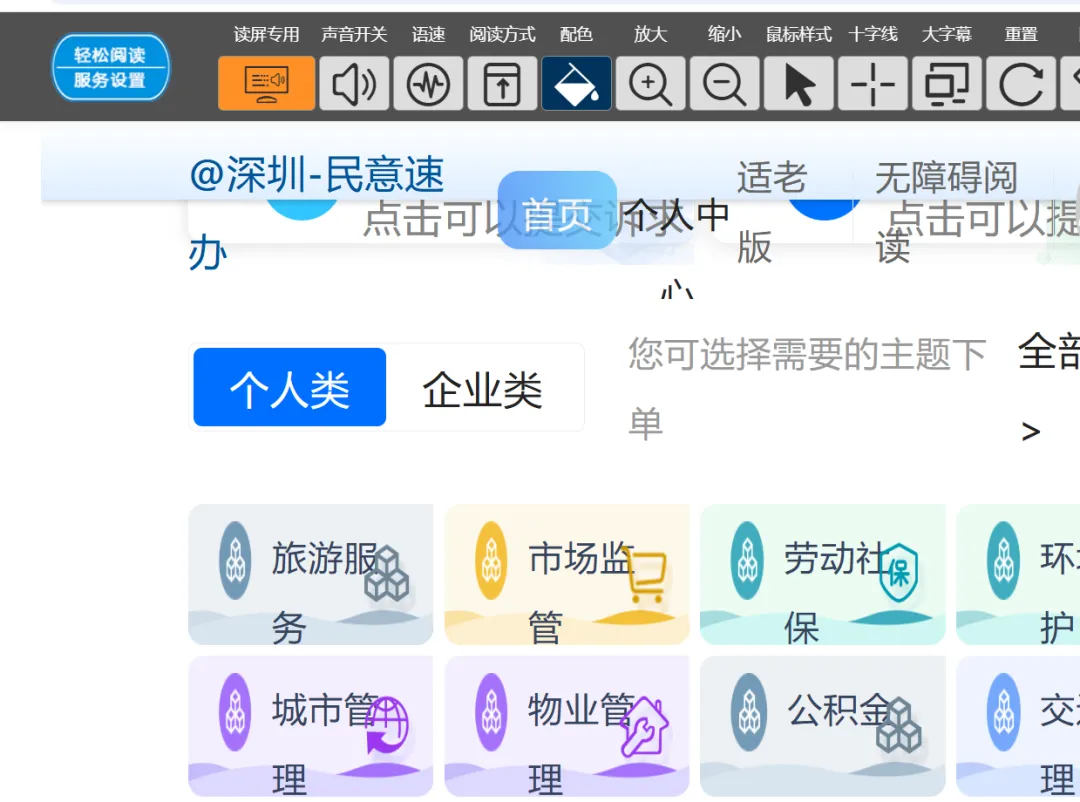Open the 公积金 category card
Viewport: 1080px width, 802px height.
pos(823,726)
